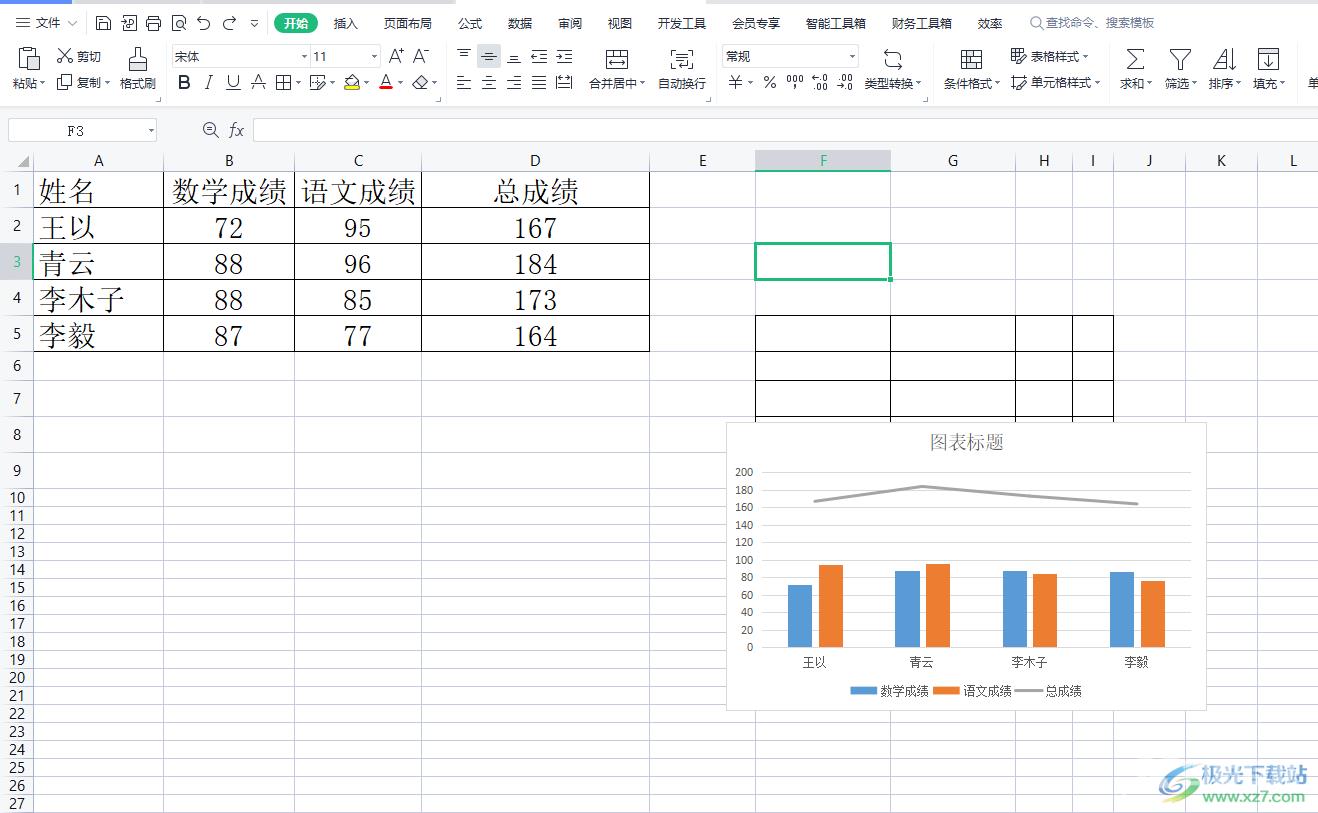Expand the Name Box F3 dropdown
Image resolution: width=1318 pixels, height=813 pixels.
(x=151, y=131)
